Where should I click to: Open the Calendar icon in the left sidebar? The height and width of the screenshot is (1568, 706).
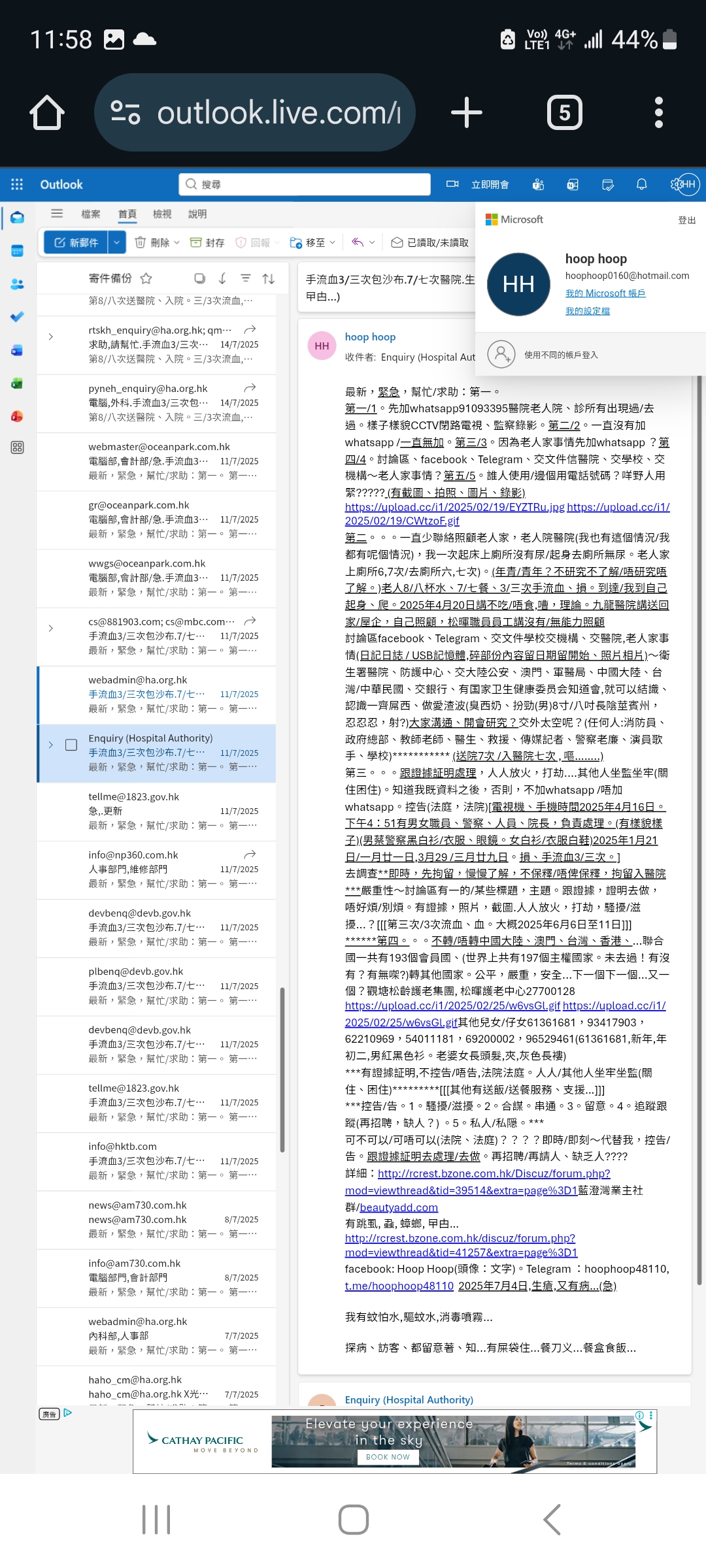click(17, 251)
